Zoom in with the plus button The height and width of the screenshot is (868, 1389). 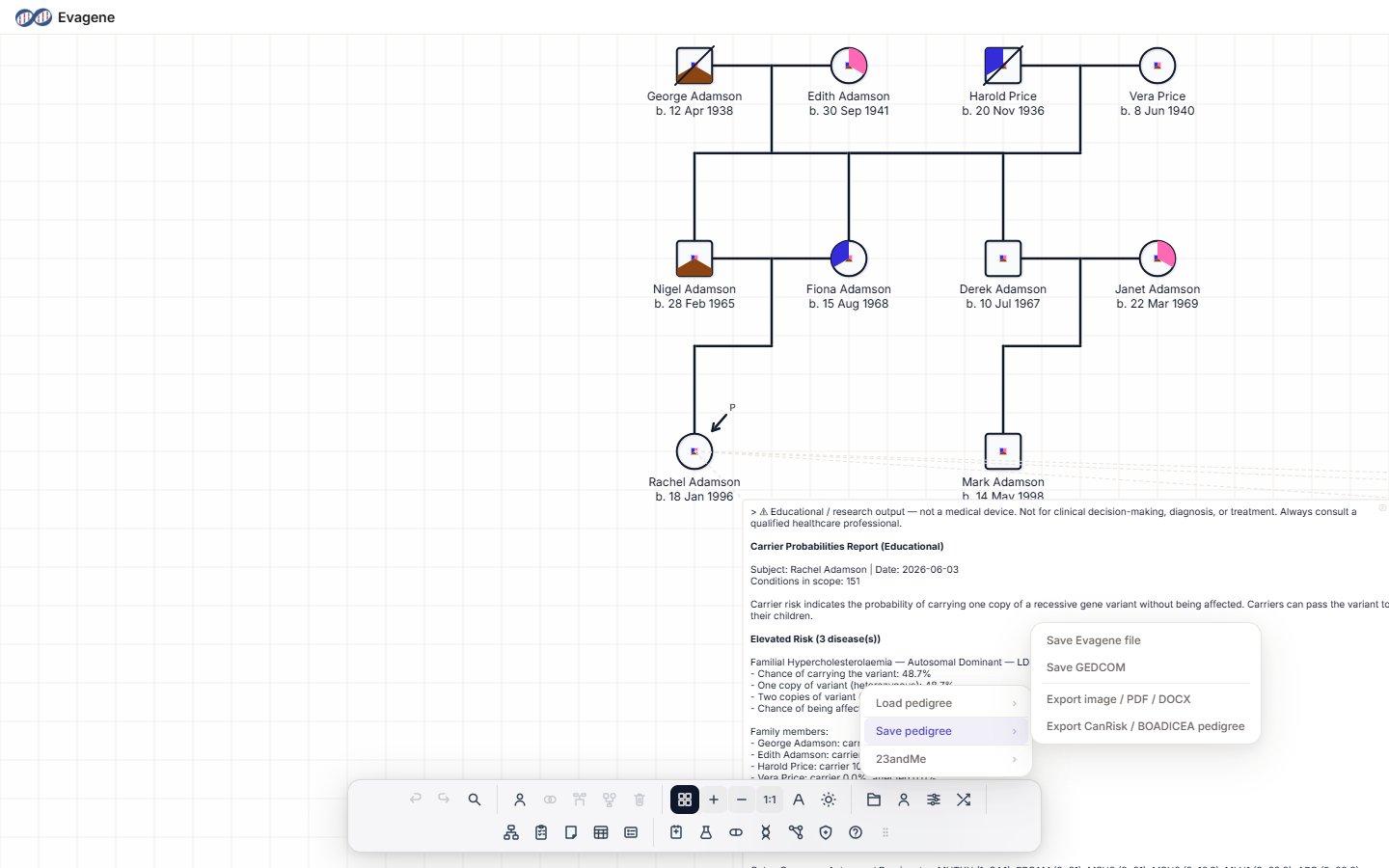(x=714, y=800)
